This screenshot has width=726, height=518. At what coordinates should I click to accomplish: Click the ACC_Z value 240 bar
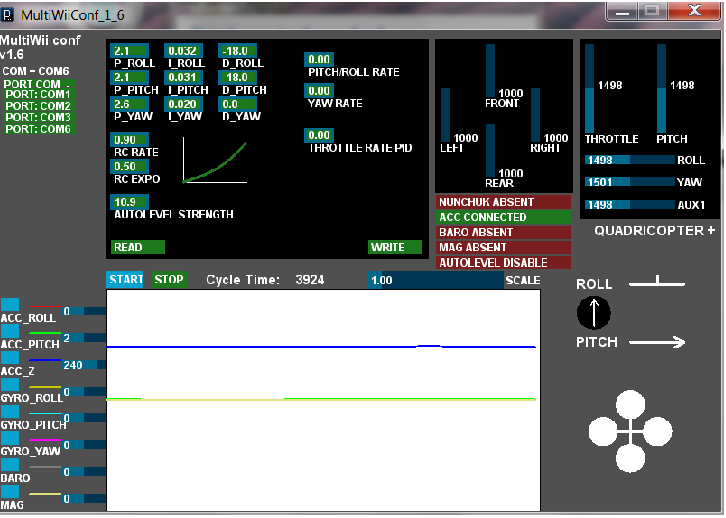coord(84,365)
